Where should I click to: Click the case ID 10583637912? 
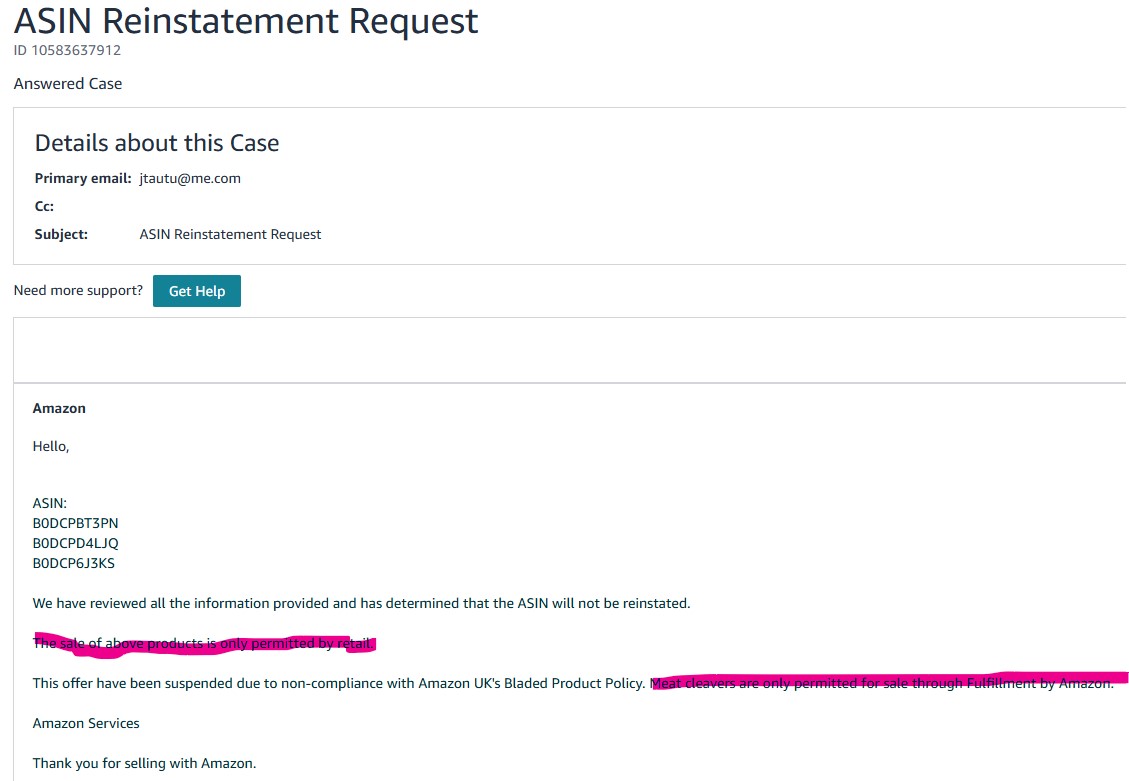click(67, 50)
